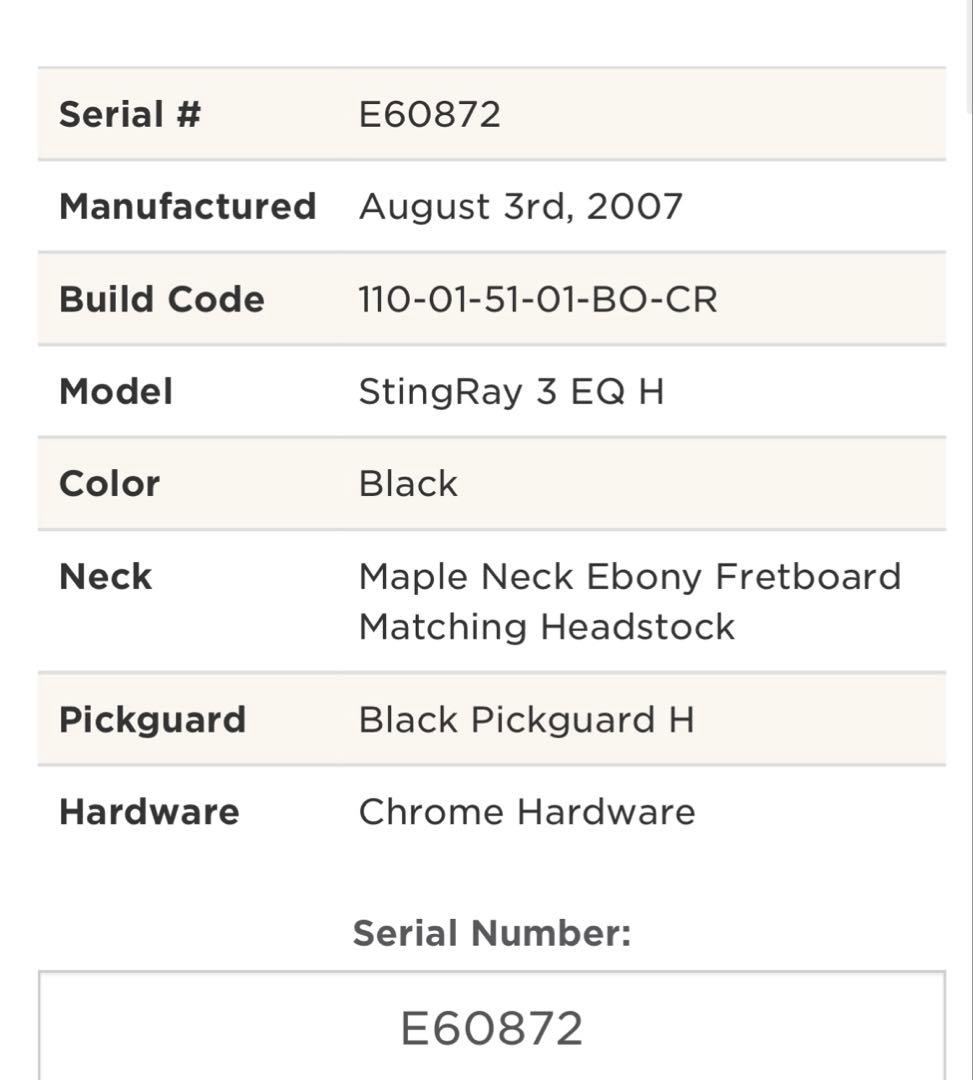973x1080 pixels.
Task: Click the "Color" row label
Action: (x=110, y=483)
